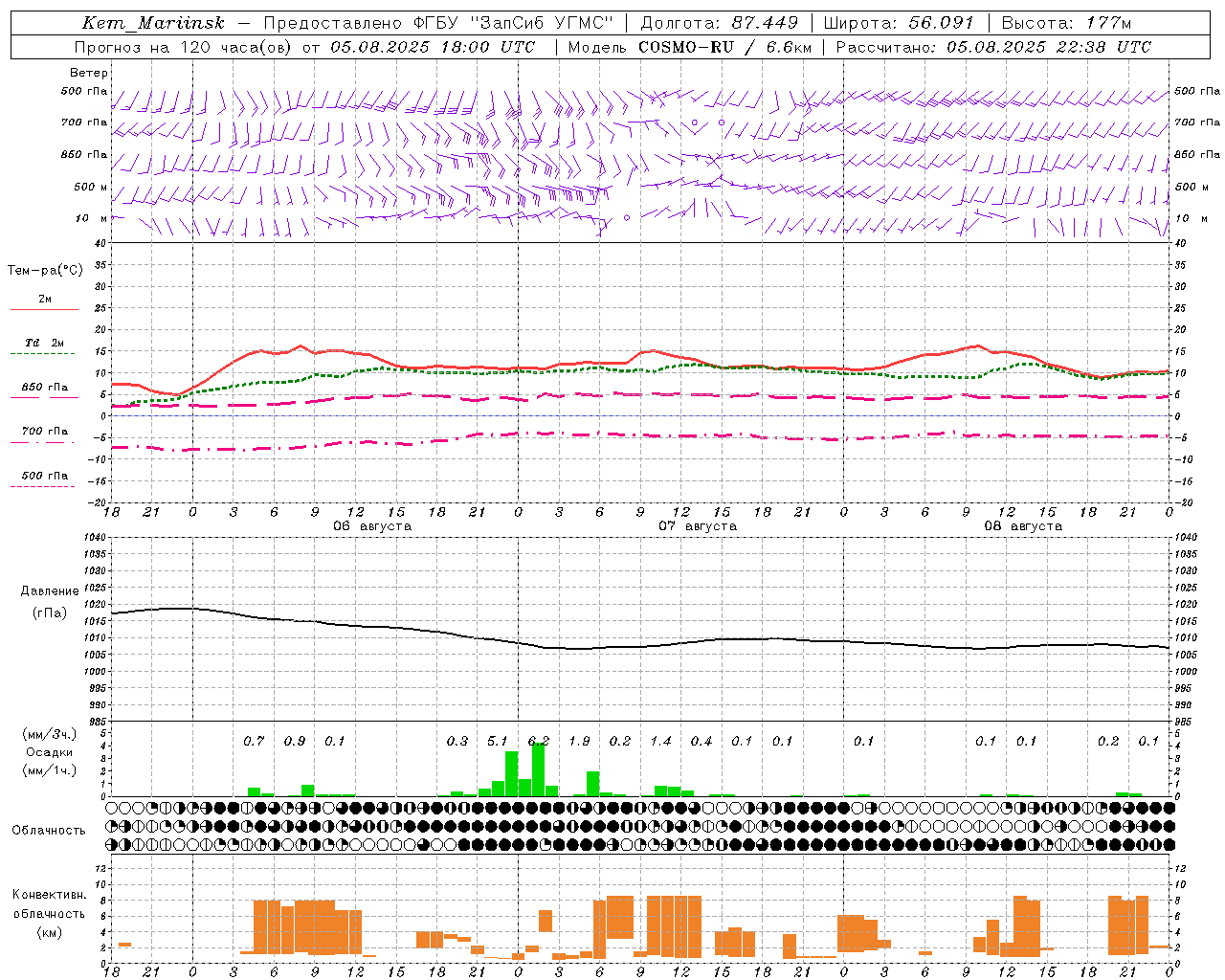Click the Давление chart label
Image resolution: width=1225 pixels, height=980 pixels.
click(x=50, y=591)
